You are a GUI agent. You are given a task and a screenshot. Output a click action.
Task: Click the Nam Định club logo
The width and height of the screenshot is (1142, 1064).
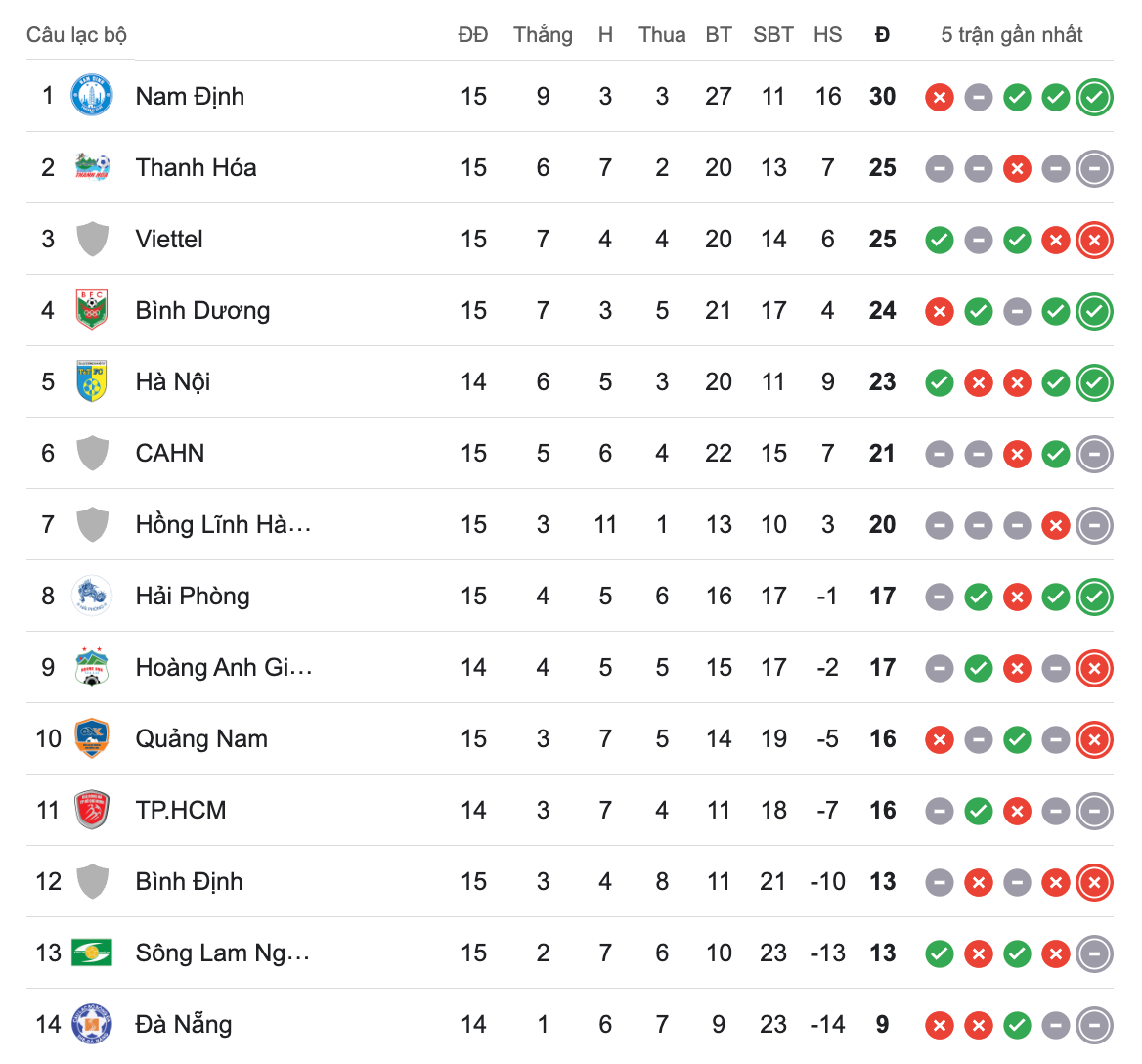point(92,96)
